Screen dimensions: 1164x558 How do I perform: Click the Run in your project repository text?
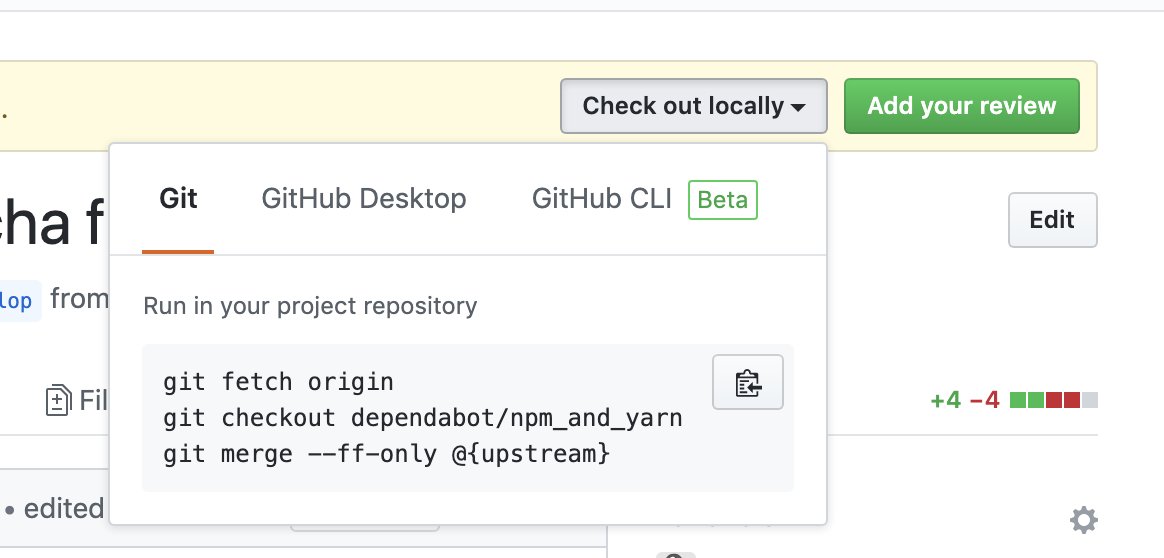tap(310, 306)
